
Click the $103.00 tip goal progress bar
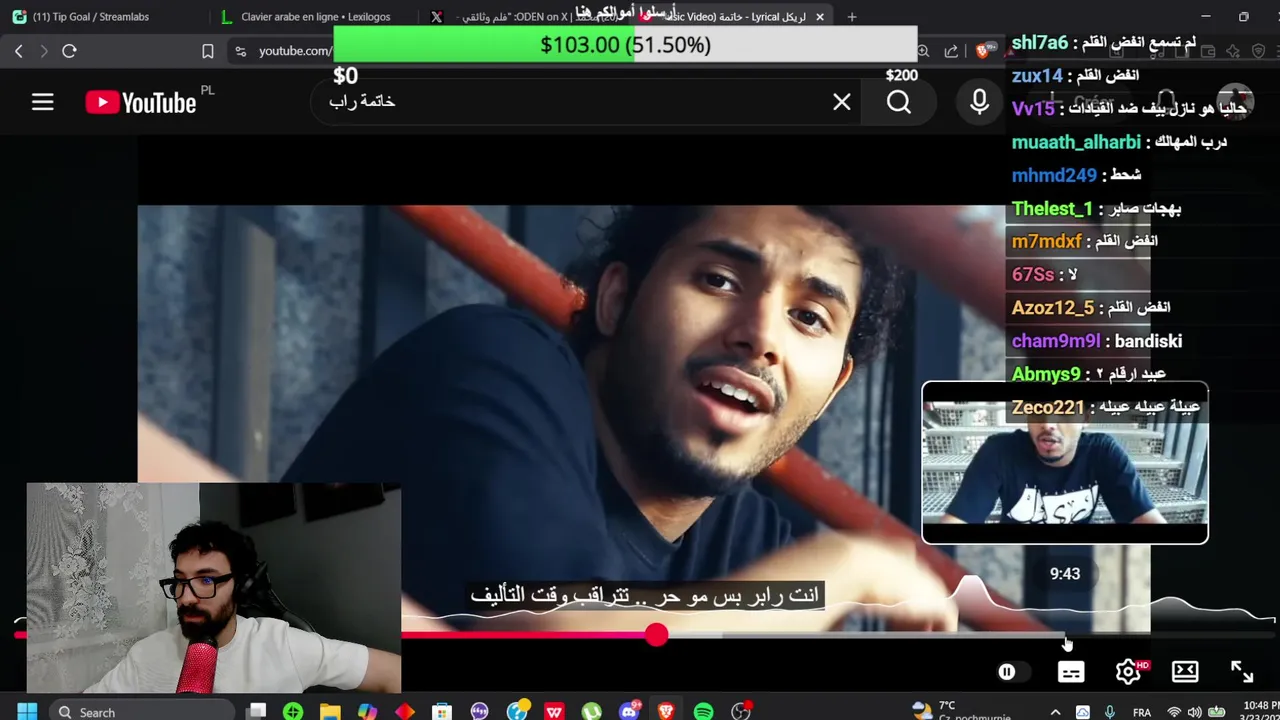(625, 45)
